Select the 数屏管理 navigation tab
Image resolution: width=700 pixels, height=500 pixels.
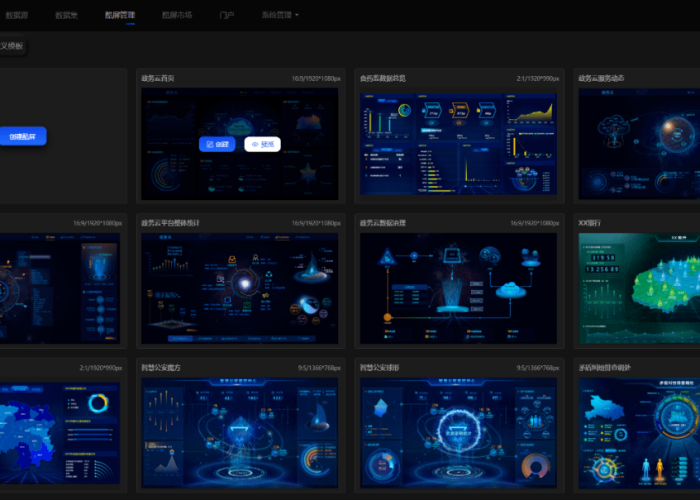(121, 16)
